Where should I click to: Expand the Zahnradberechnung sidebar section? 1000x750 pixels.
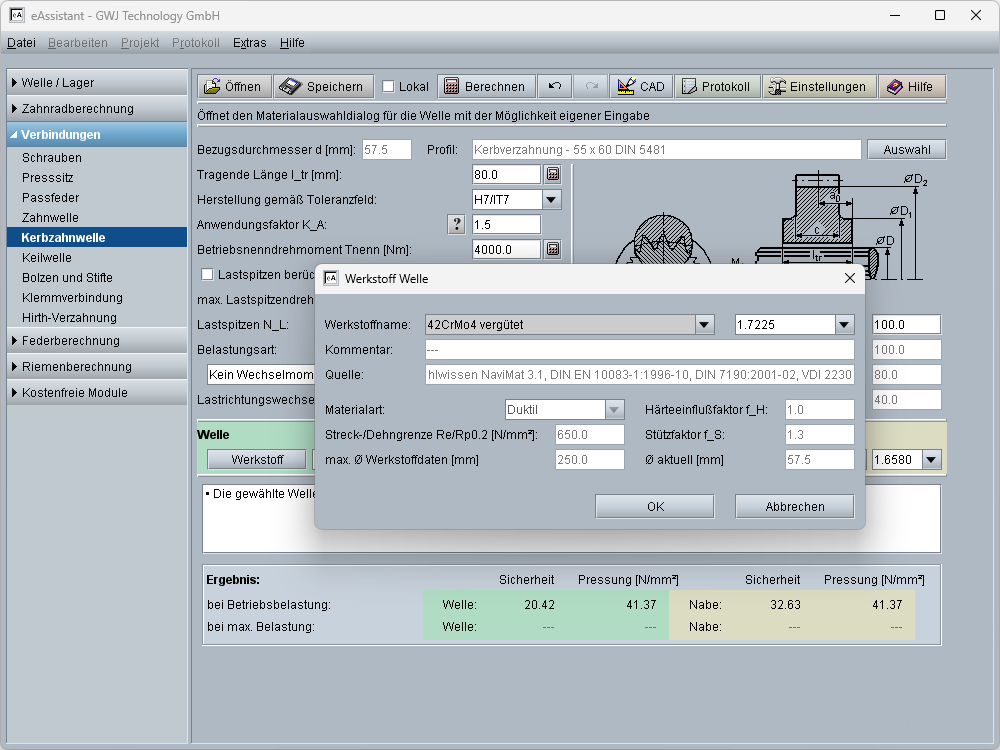(77, 109)
